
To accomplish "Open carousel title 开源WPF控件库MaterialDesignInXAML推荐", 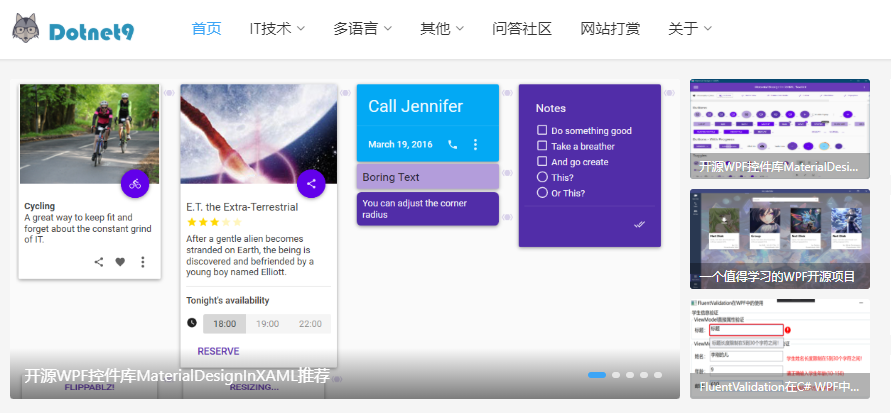I will pyautogui.click(x=177, y=376).
